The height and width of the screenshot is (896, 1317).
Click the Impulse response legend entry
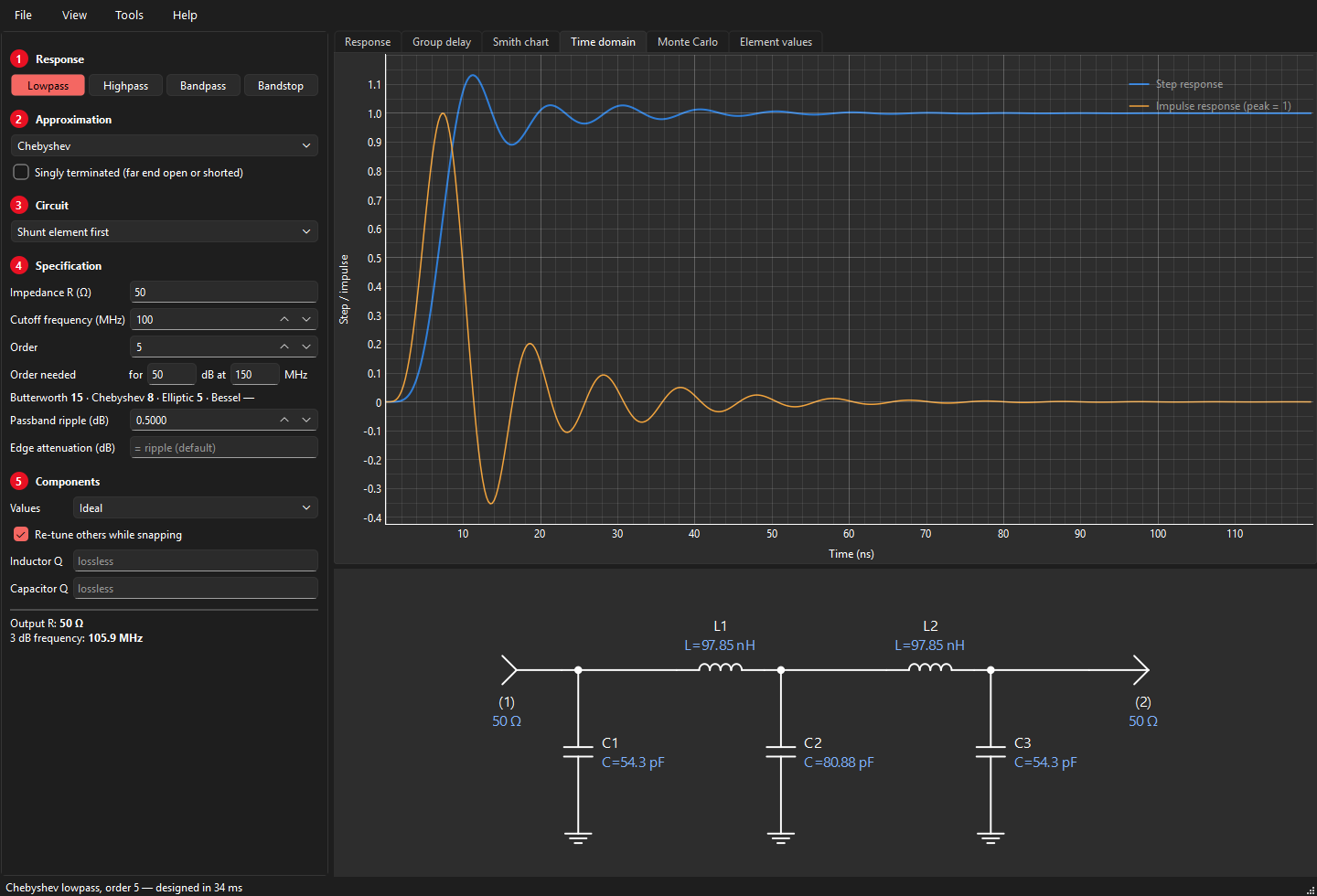pyautogui.click(x=1224, y=106)
